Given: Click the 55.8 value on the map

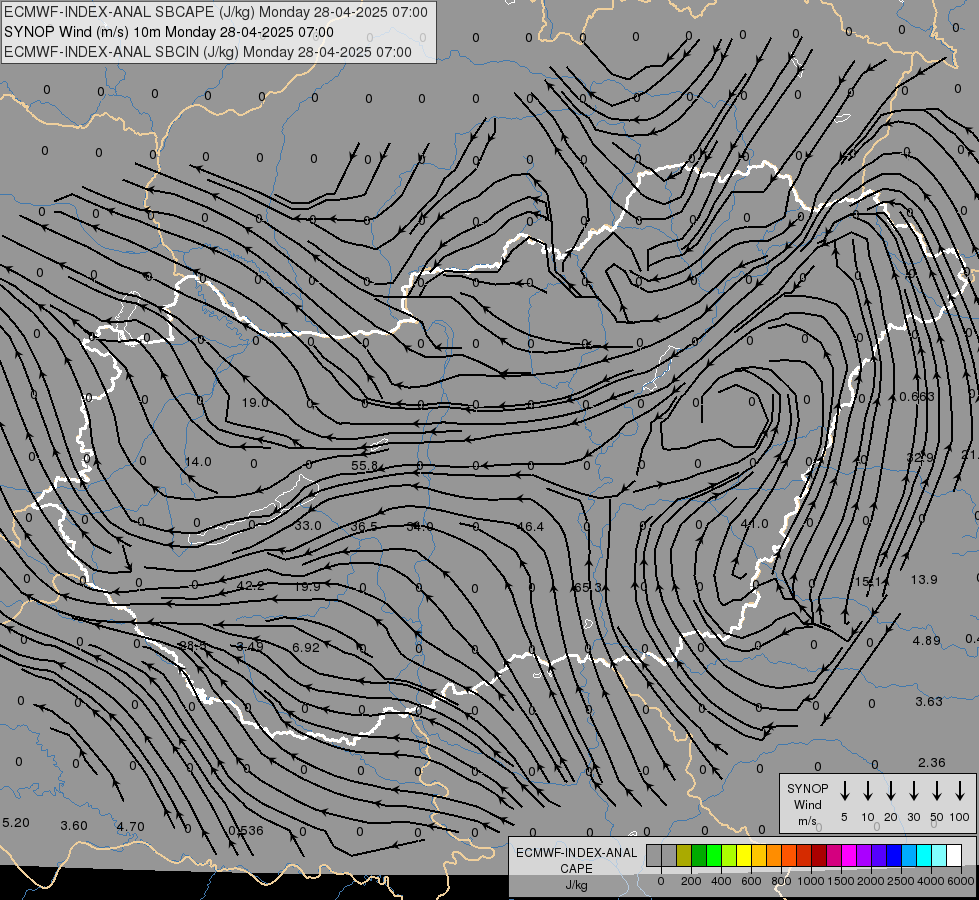Looking at the screenshot, I should (x=365, y=466).
